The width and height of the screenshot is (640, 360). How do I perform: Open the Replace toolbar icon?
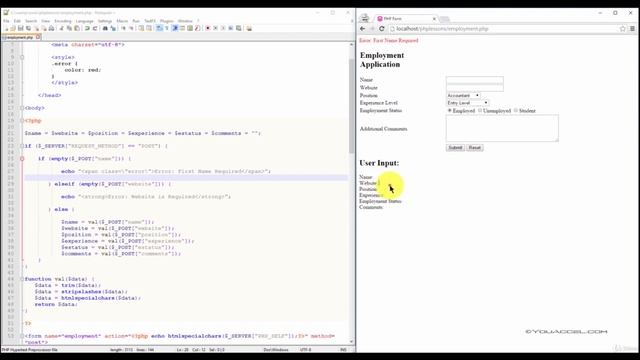(x=113, y=28)
